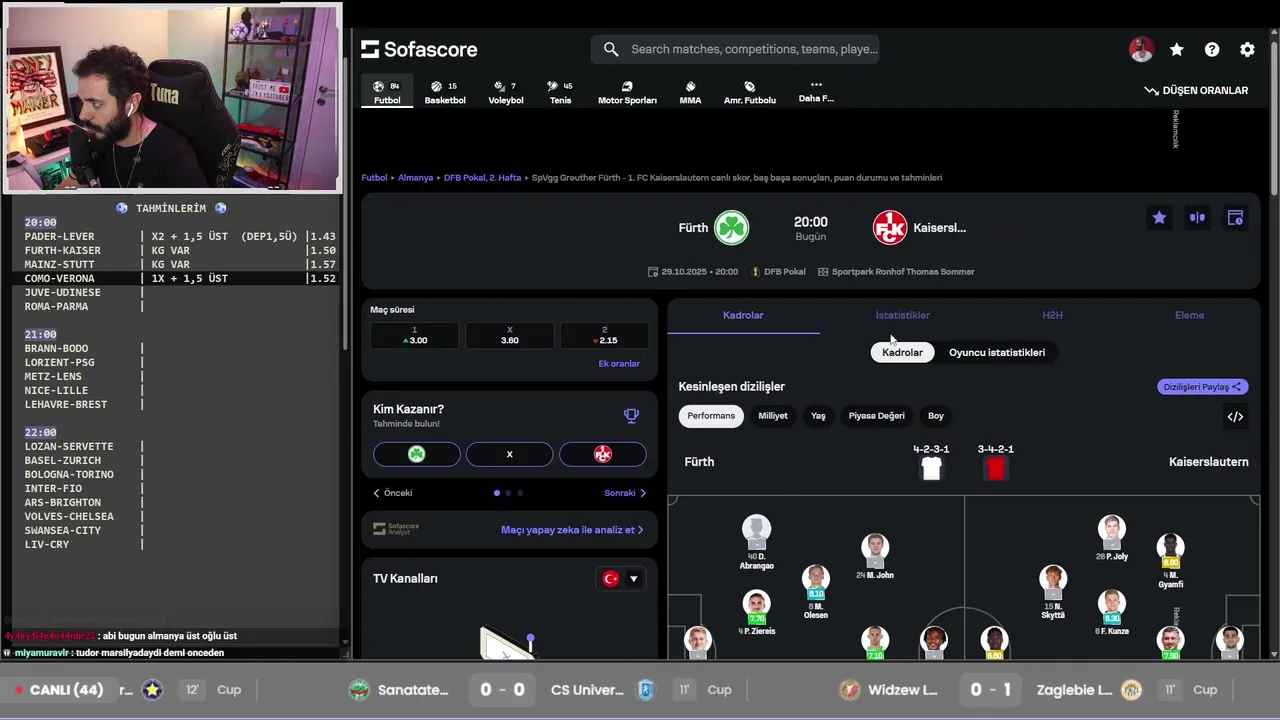Click Maçı yapay zeka ile analiz et
This screenshot has height=720, width=1280.
(x=572, y=530)
